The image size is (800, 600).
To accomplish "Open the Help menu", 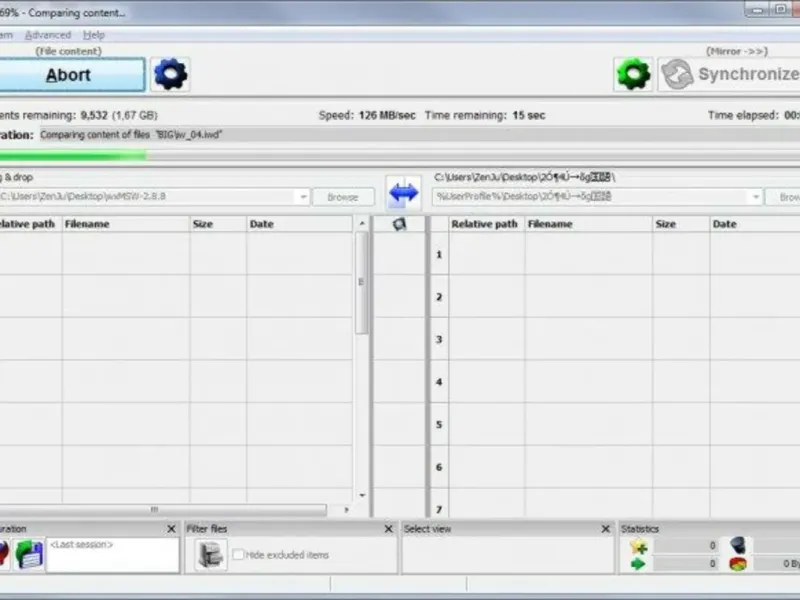I will point(94,35).
